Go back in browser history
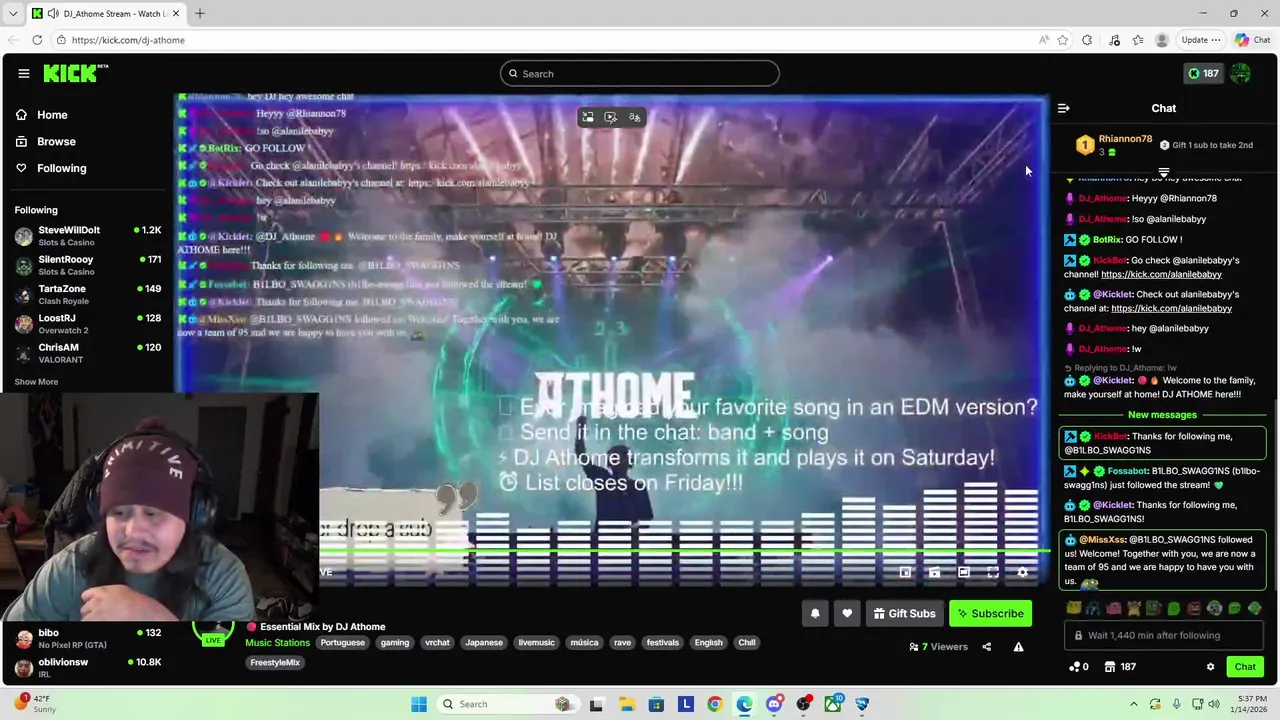This screenshot has width=1280, height=720. (x=13, y=40)
